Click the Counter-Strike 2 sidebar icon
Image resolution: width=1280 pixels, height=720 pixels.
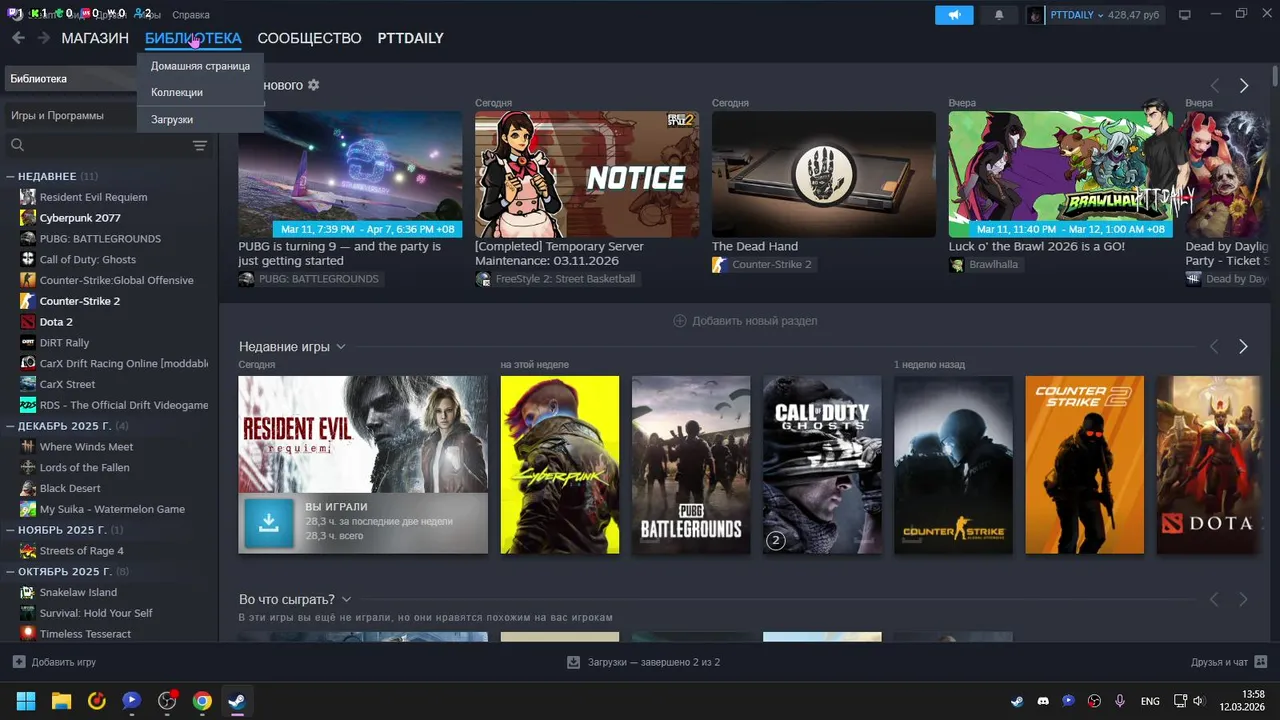click(28, 301)
